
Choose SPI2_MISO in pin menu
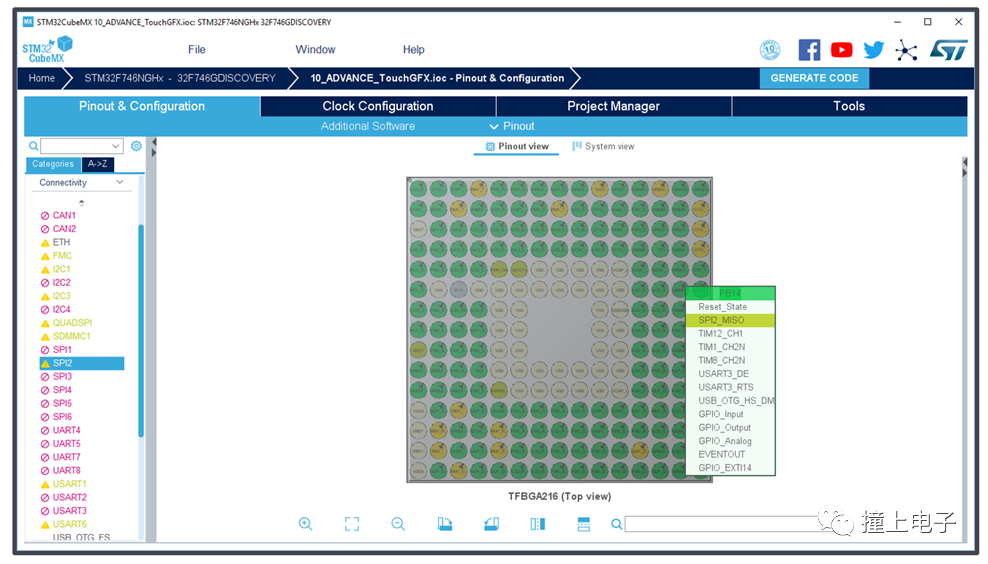(x=730, y=320)
